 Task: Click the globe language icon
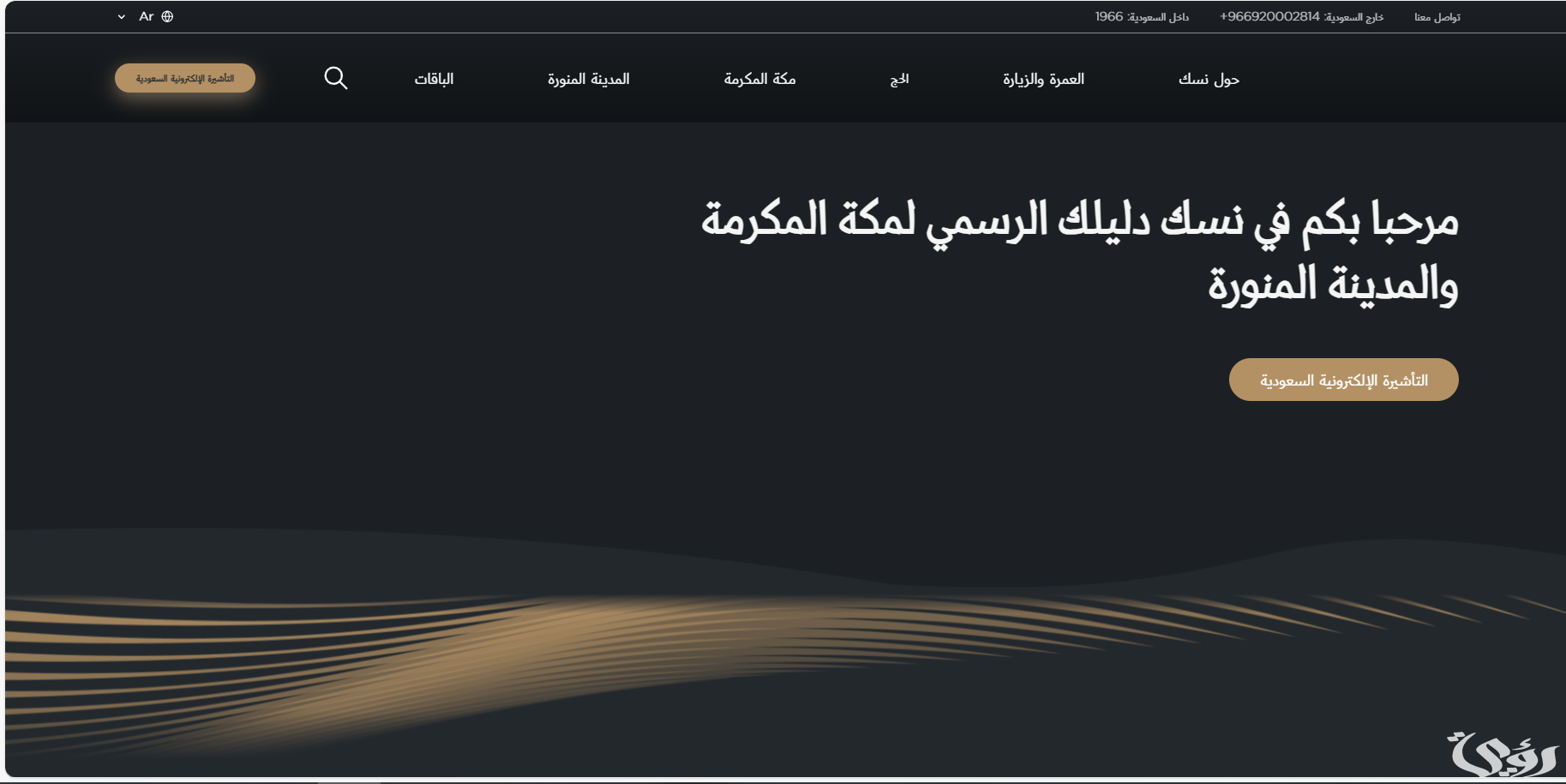(x=167, y=16)
